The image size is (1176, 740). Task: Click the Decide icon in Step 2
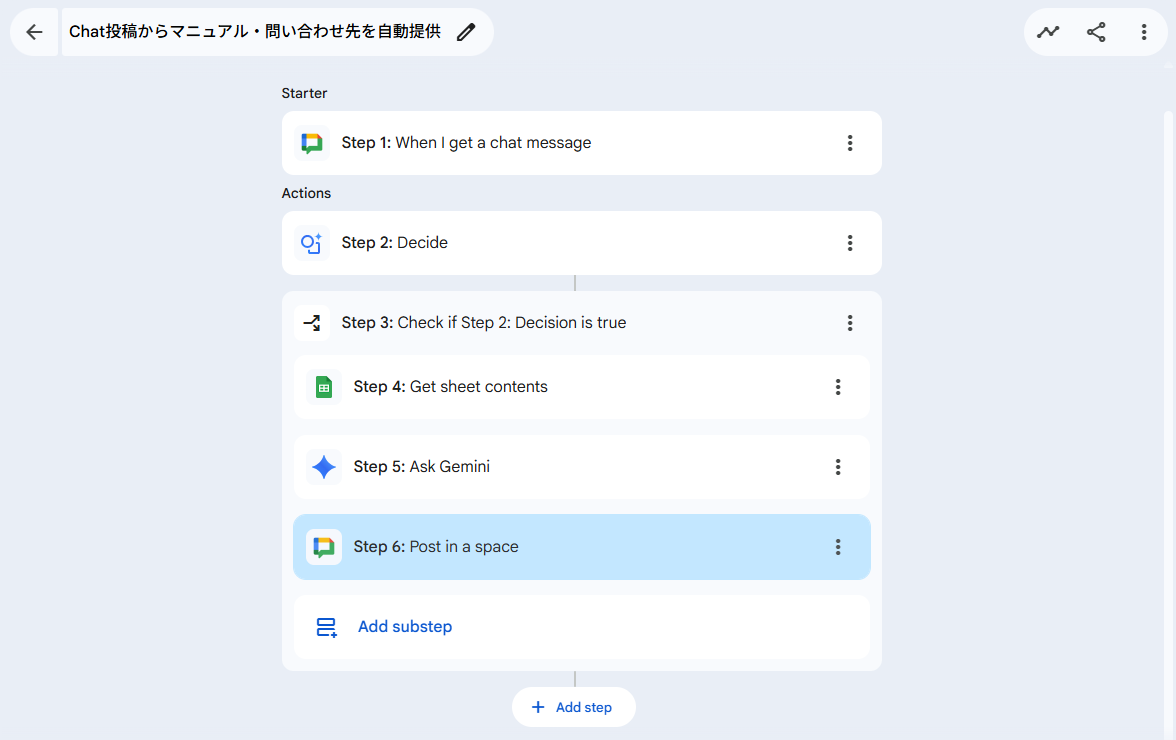coord(312,243)
